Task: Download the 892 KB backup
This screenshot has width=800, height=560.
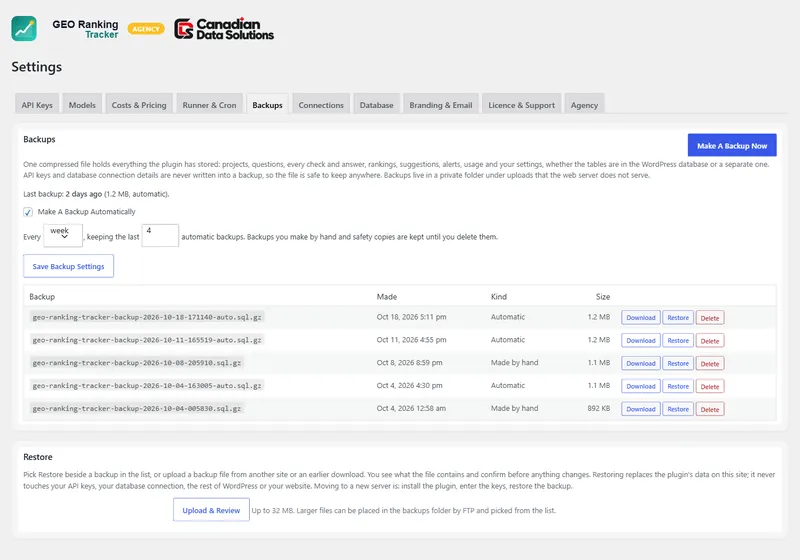Action: (x=641, y=409)
